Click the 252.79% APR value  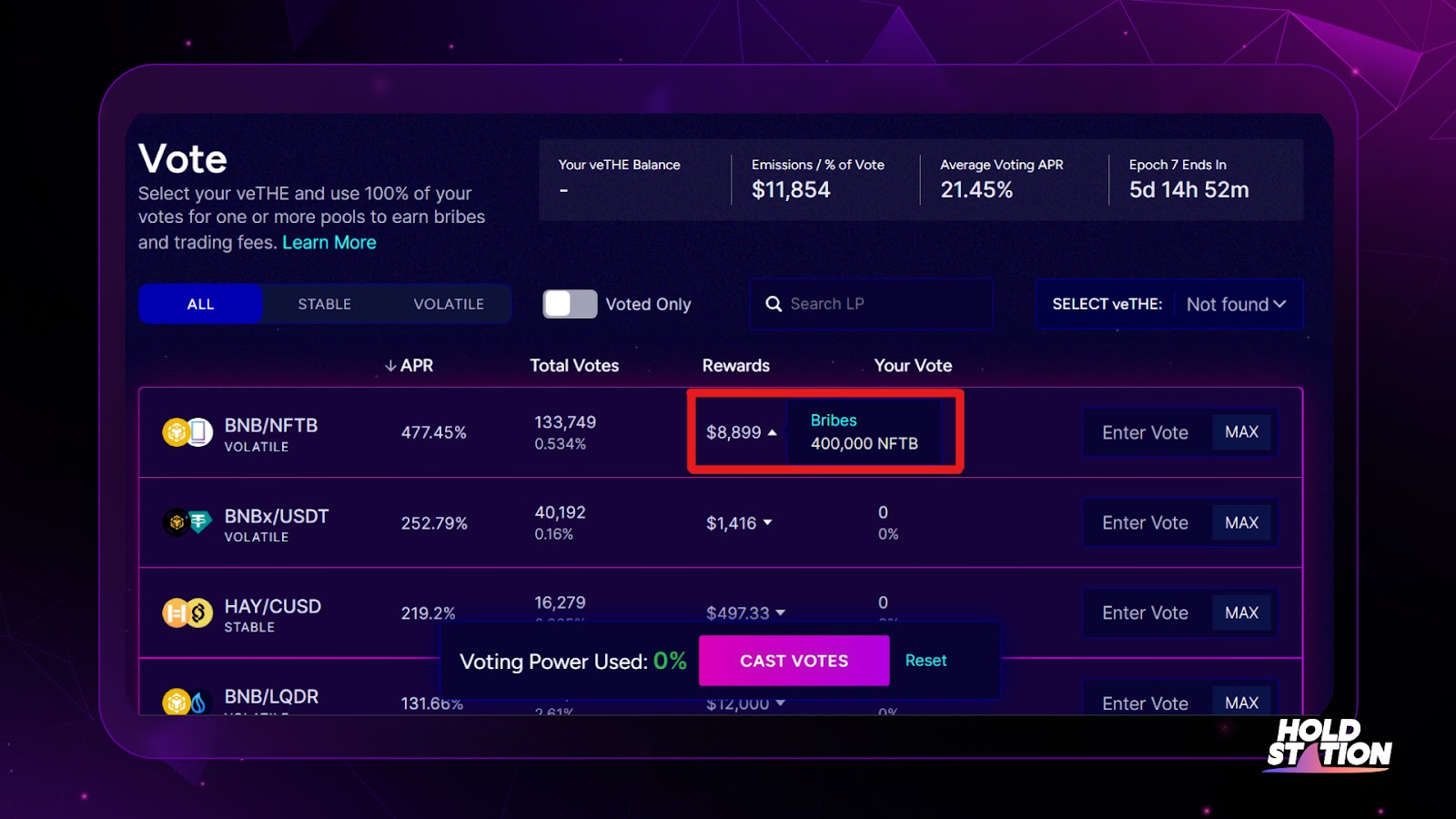coord(434,523)
